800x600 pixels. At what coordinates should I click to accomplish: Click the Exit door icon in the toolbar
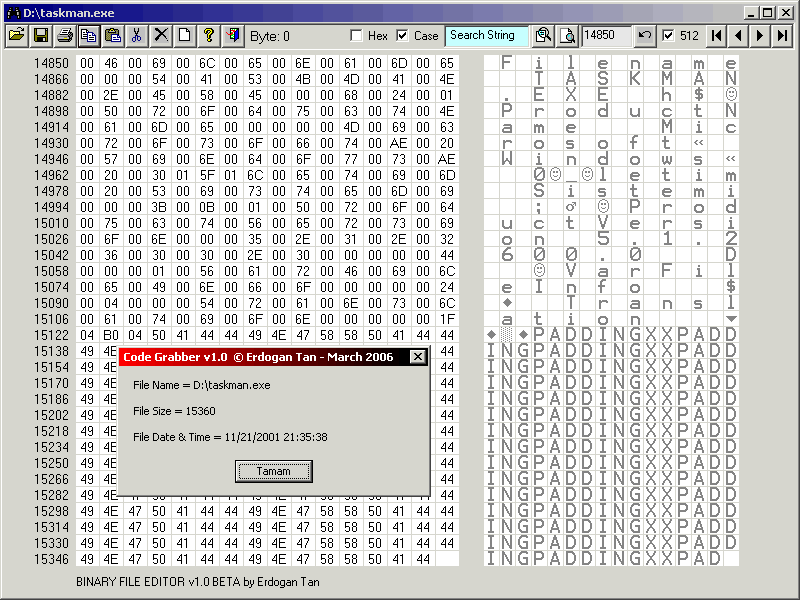tap(232, 35)
